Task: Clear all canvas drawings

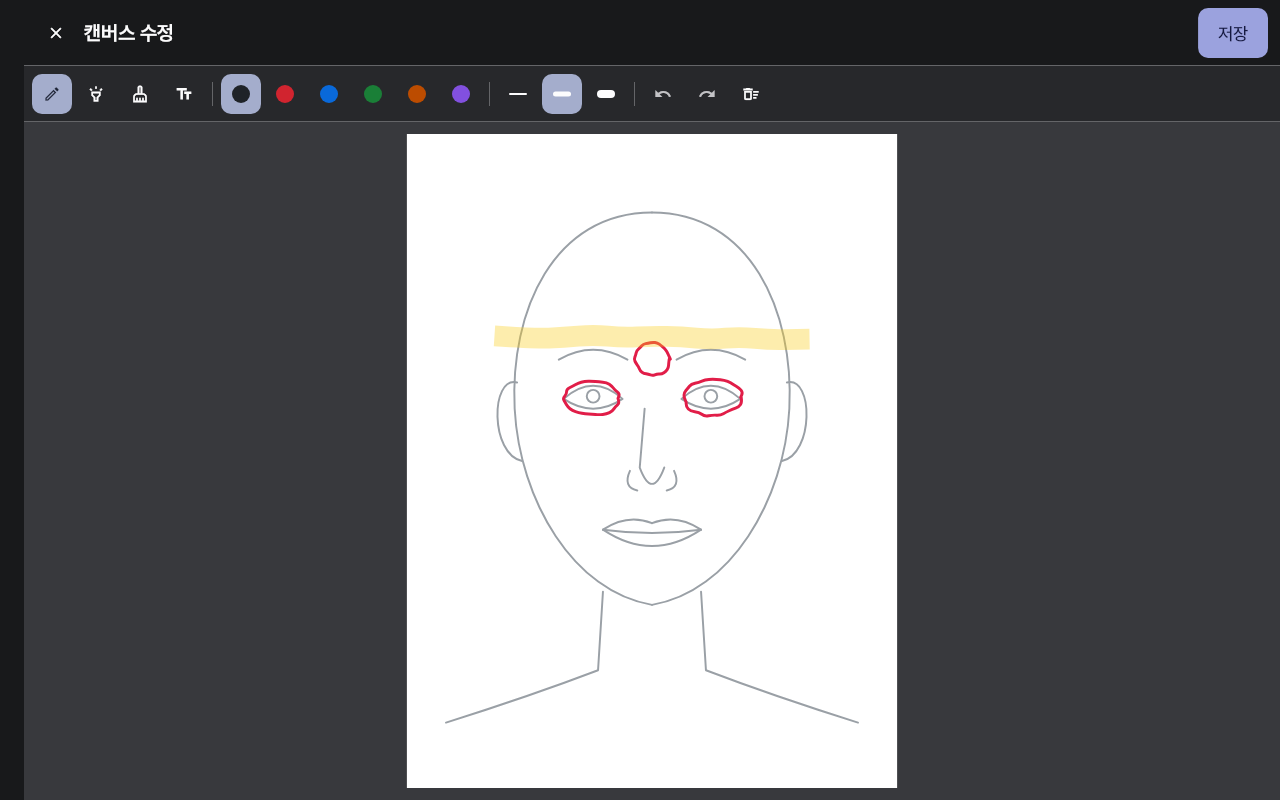Action: (751, 94)
